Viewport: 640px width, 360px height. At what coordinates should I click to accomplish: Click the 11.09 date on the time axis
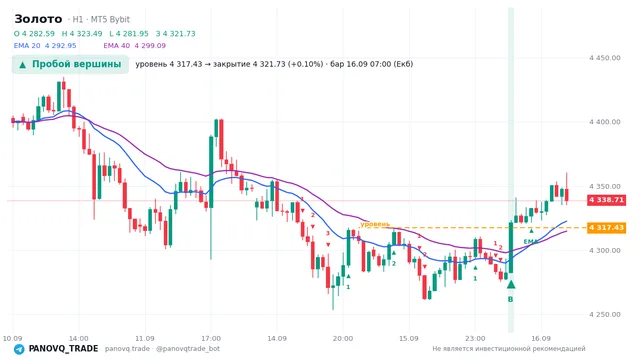pyautogui.click(x=144, y=338)
